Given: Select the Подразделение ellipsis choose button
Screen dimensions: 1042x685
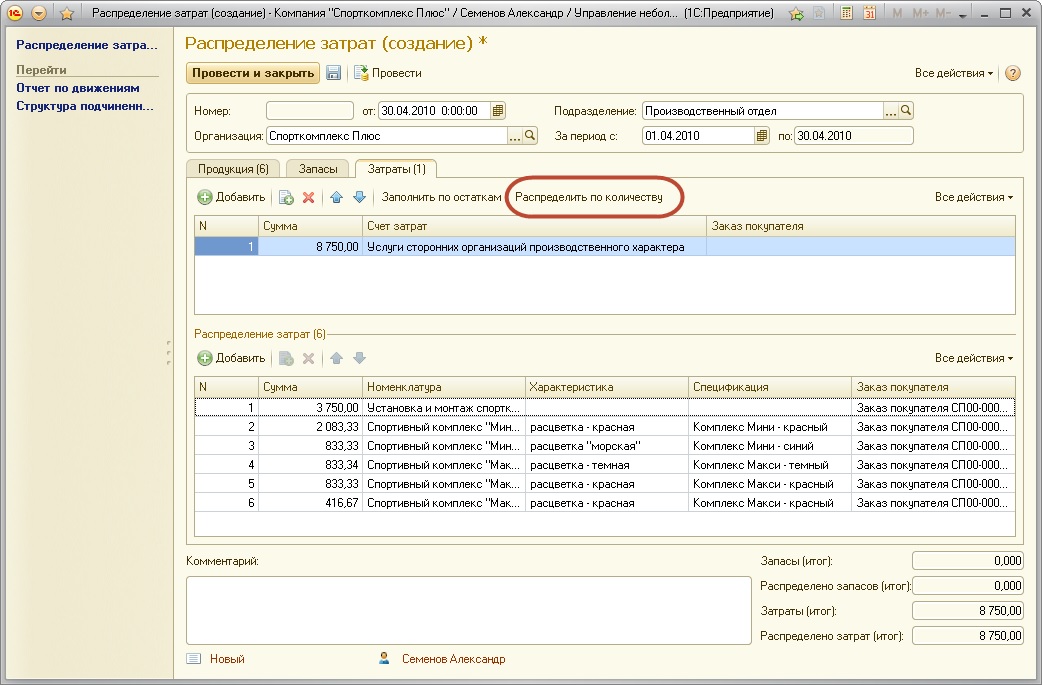Looking at the screenshot, I should pos(890,111).
